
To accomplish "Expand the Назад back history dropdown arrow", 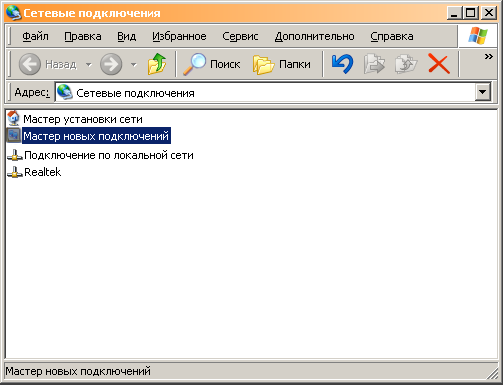I will coord(88,64).
